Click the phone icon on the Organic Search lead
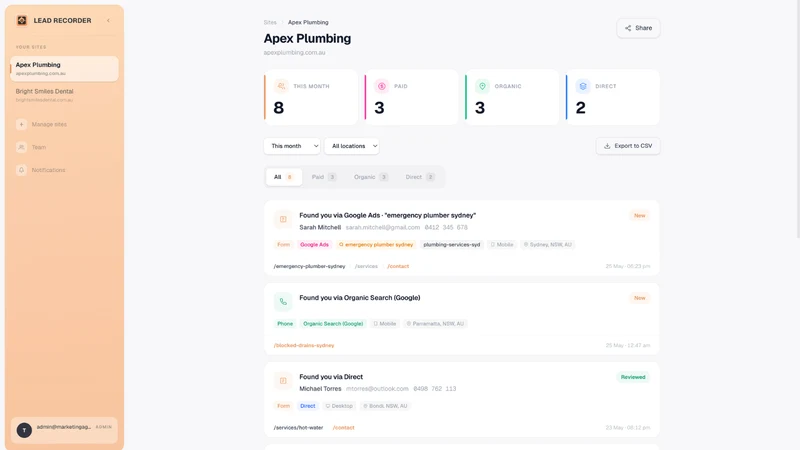Image resolution: width=800 pixels, height=450 pixels. [x=283, y=302]
